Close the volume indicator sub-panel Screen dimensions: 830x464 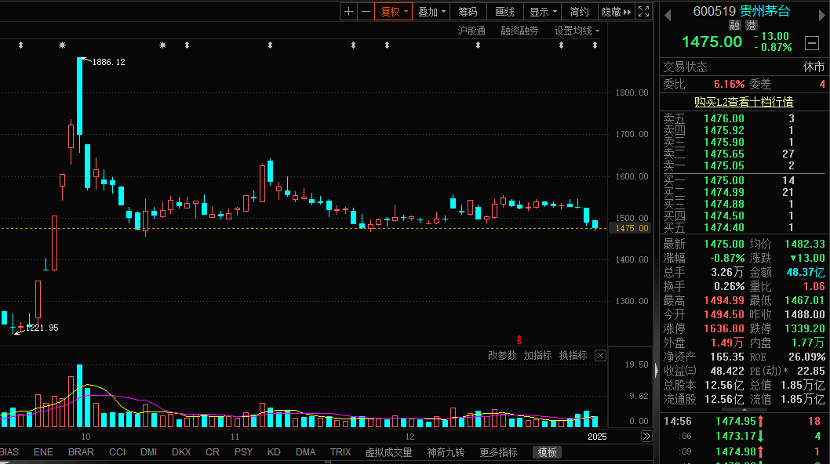[x=600, y=355]
